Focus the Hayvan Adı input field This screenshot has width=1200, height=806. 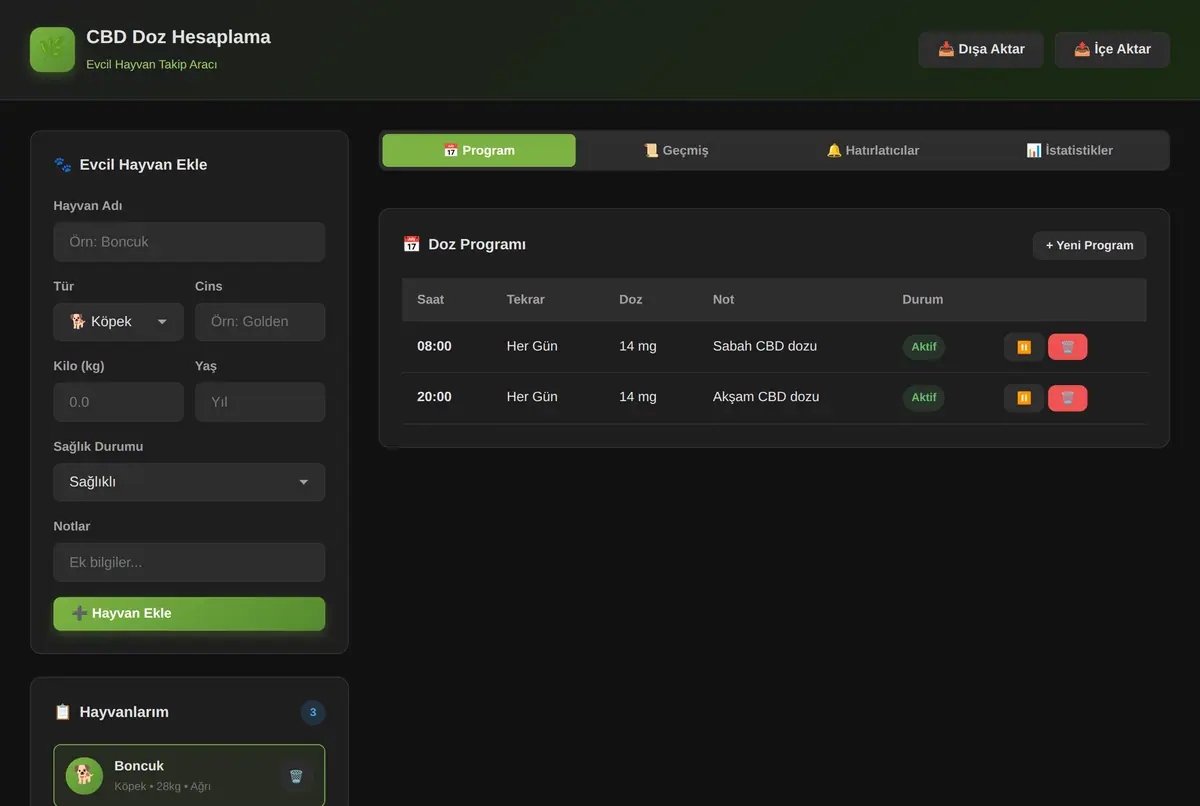pos(189,242)
